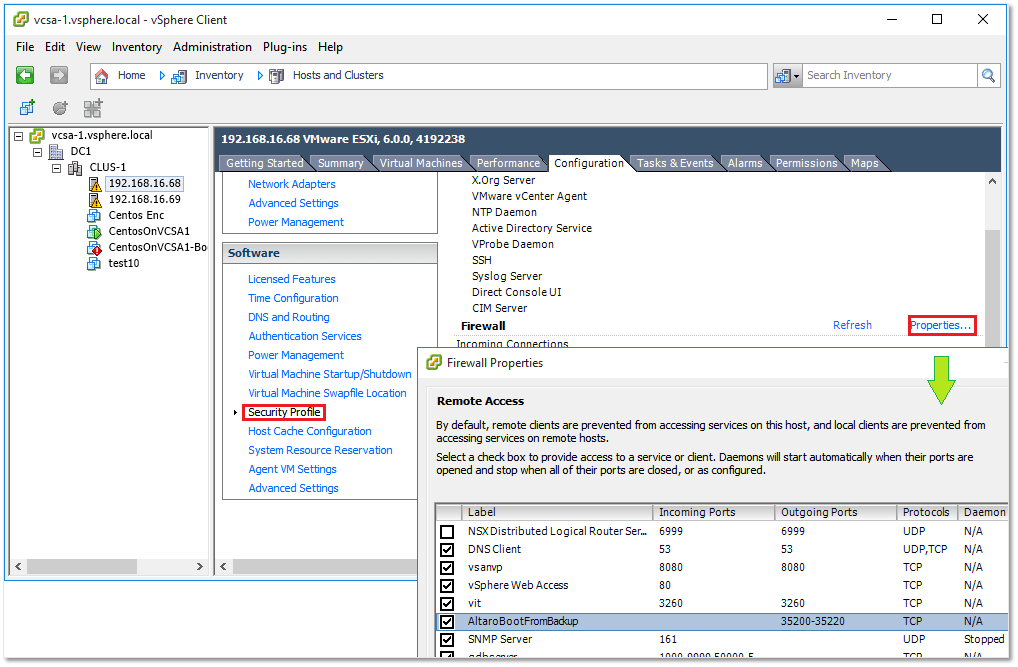The image size is (1018, 667).
Task: Click the Hosts and Clusters breadcrumb arrow
Action: (x=260, y=76)
